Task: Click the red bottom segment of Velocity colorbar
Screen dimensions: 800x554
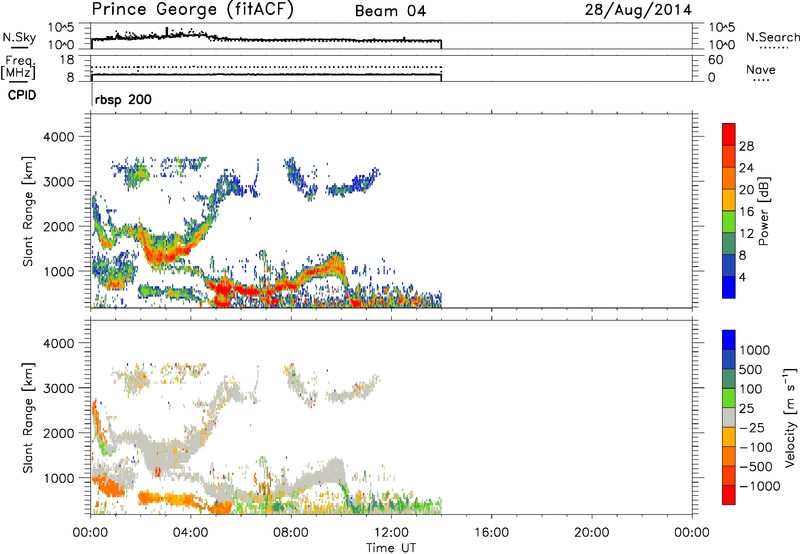Action: click(729, 495)
